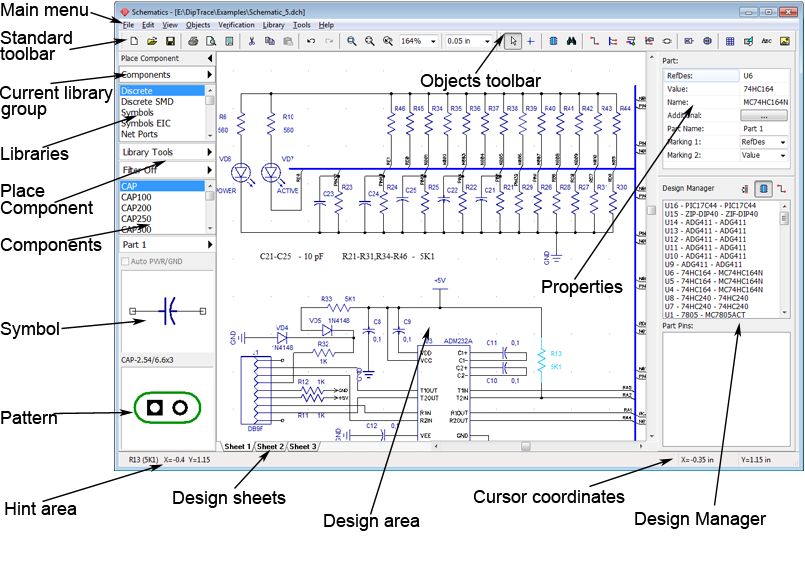Click the CAP-2.54/6.6x3 pattern preview

pos(167,408)
